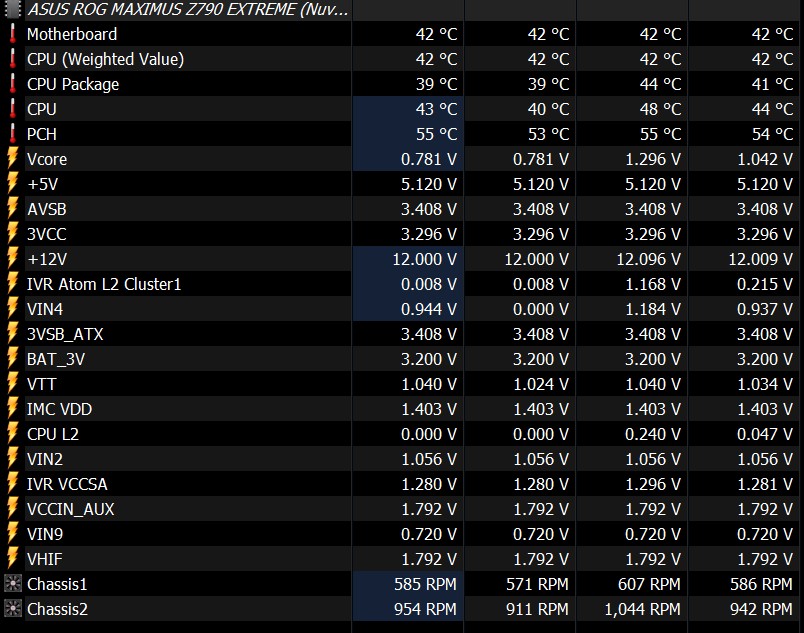Click the 1.281 V IVR VCCSA average value
The width and height of the screenshot is (804, 633).
tap(765, 484)
